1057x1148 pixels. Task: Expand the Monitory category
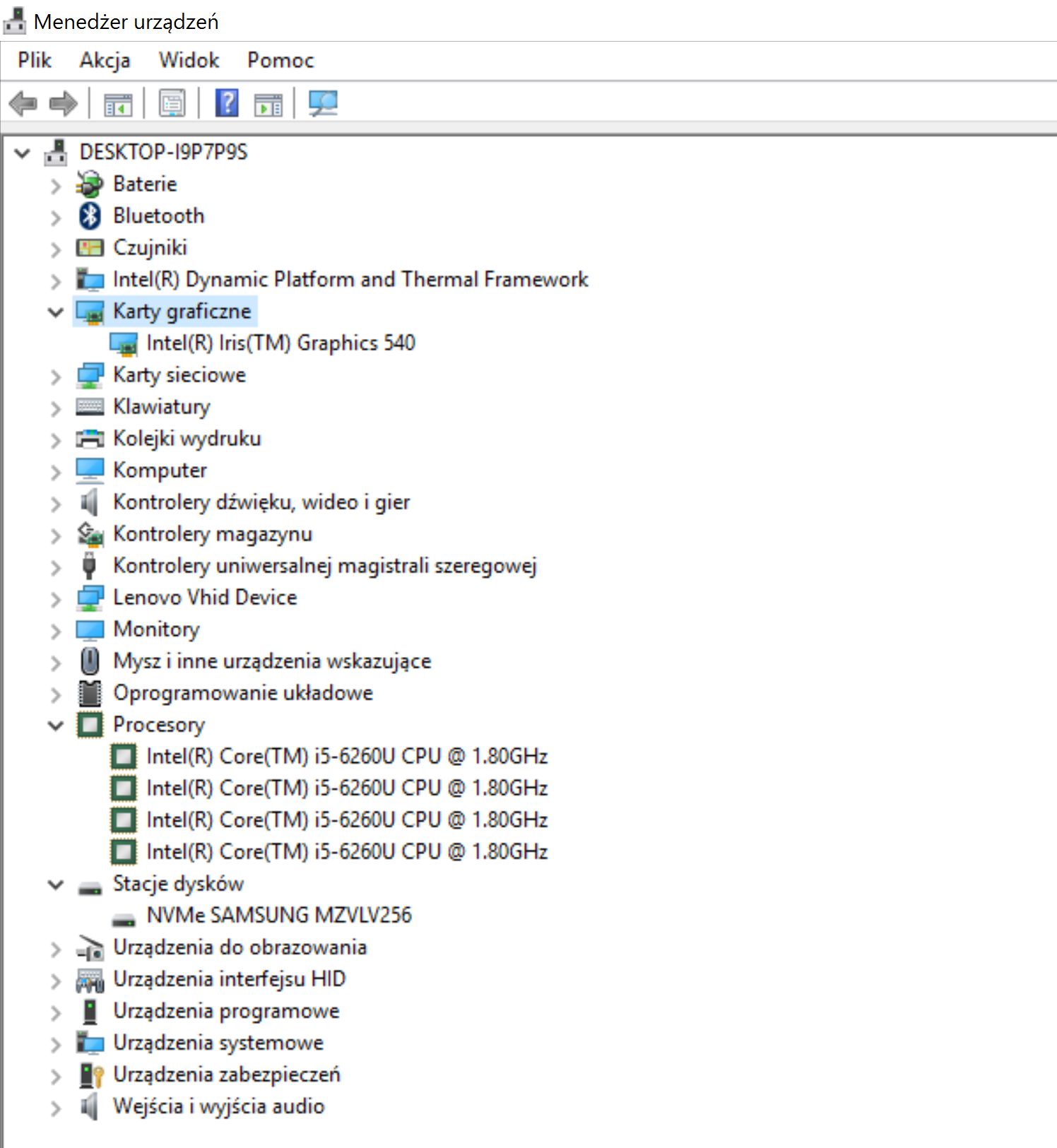pyautogui.click(x=56, y=631)
